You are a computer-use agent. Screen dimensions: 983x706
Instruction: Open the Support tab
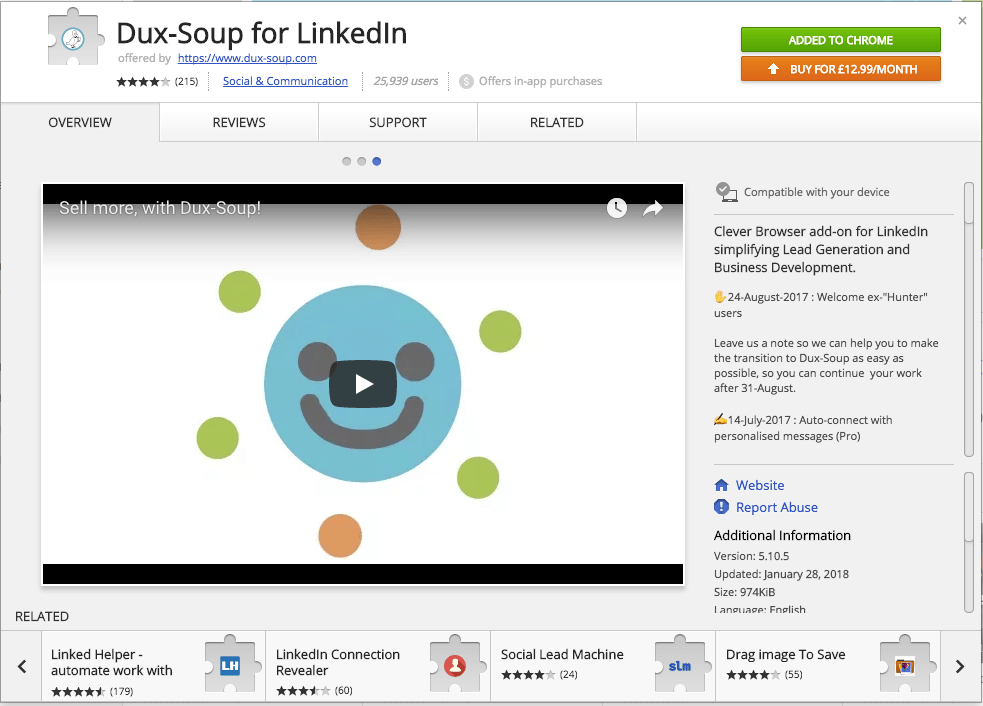click(x=398, y=122)
